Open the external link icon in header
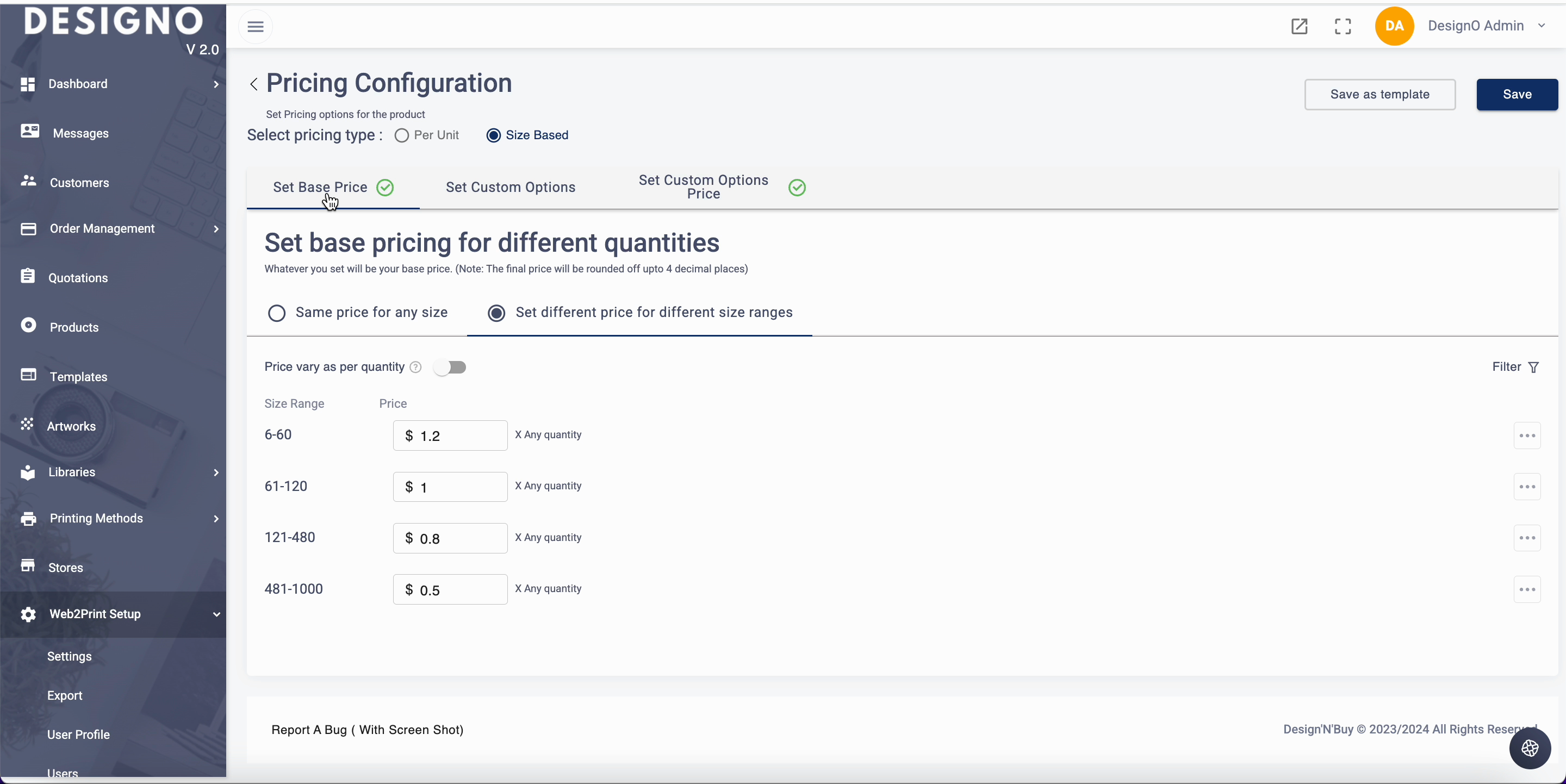This screenshot has height=784, width=1566. [1299, 26]
